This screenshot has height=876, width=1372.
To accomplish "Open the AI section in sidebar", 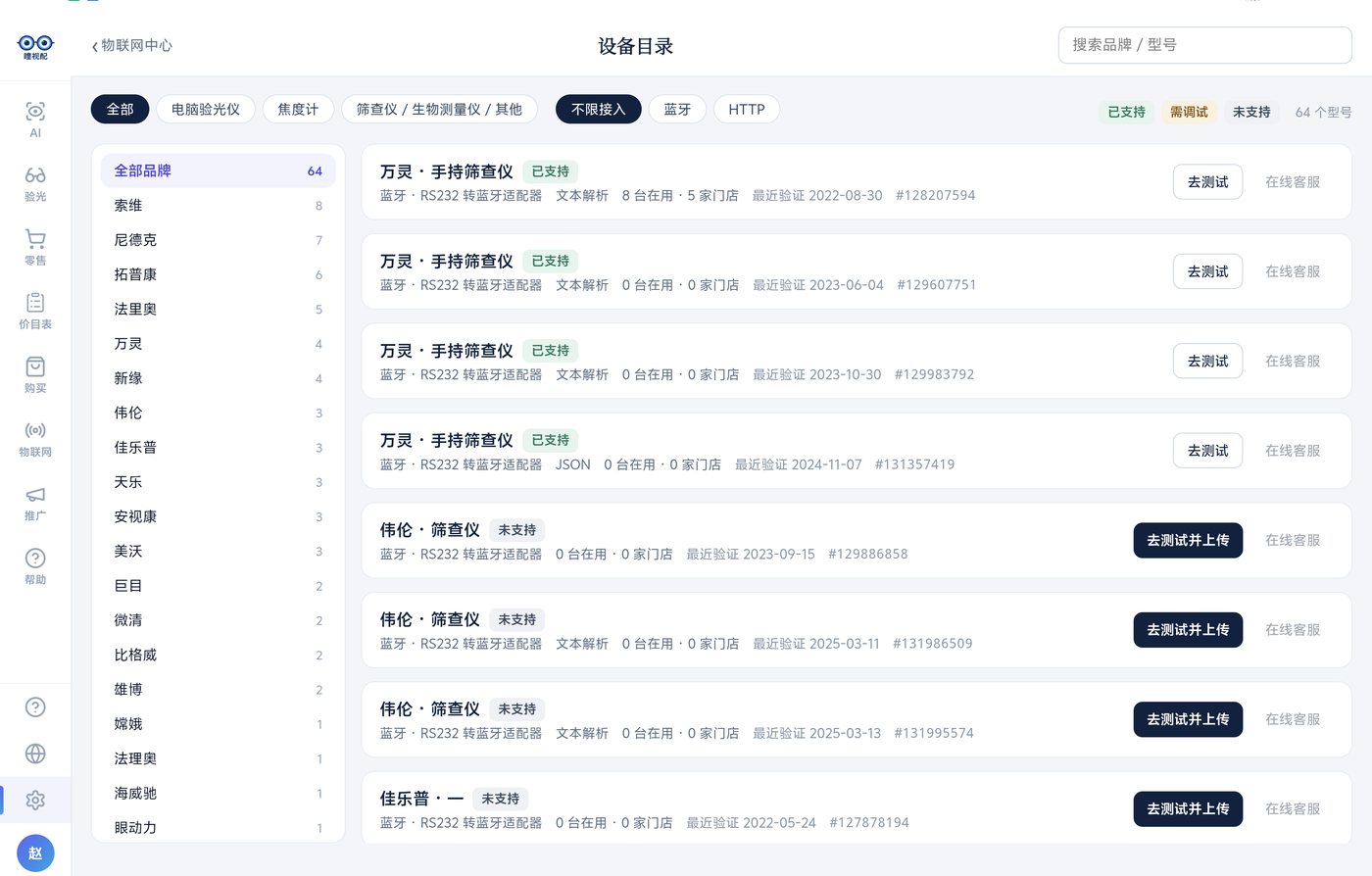I will coord(35,120).
